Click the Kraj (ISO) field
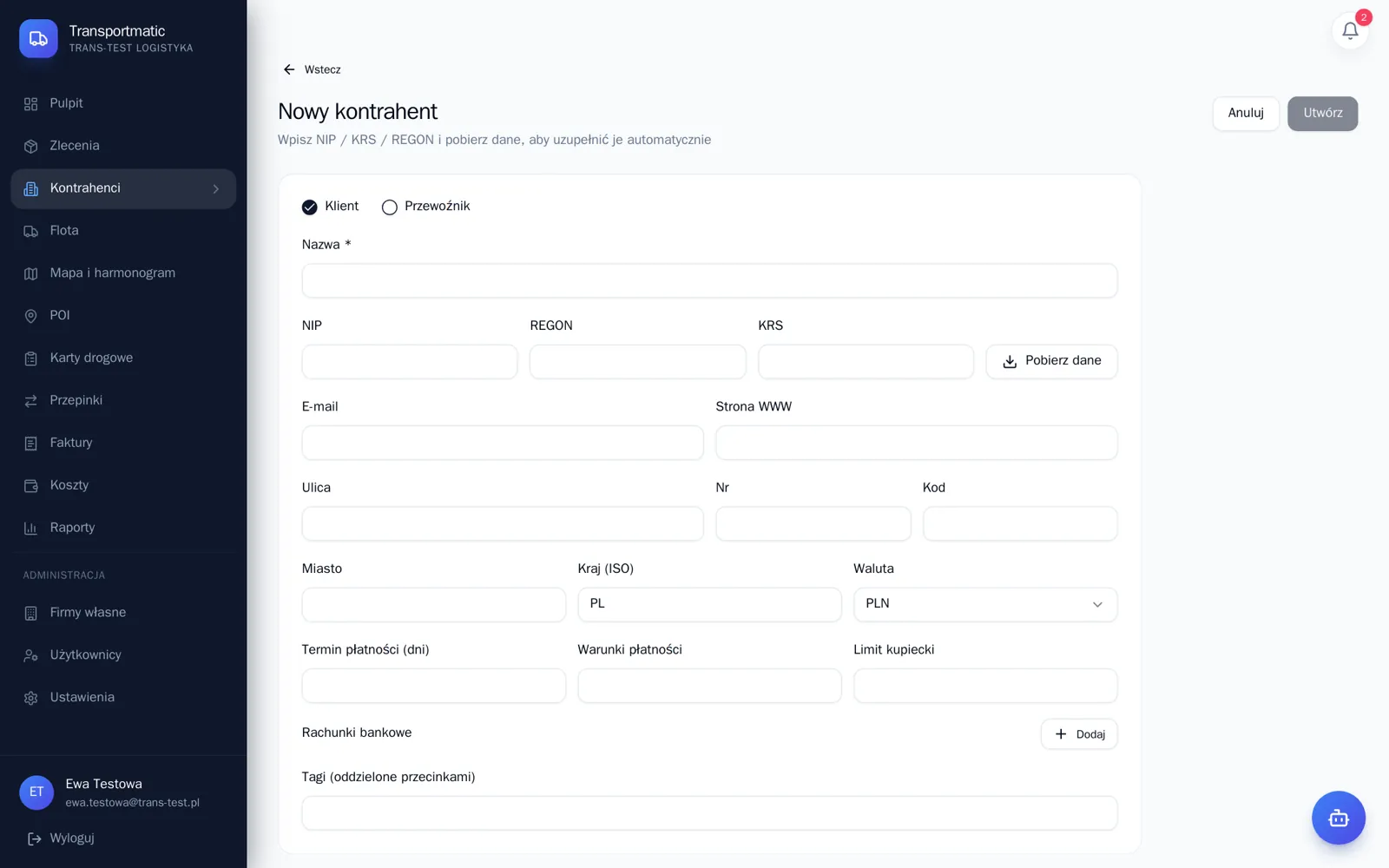The height and width of the screenshot is (868, 1389). click(x=709, y=604)
